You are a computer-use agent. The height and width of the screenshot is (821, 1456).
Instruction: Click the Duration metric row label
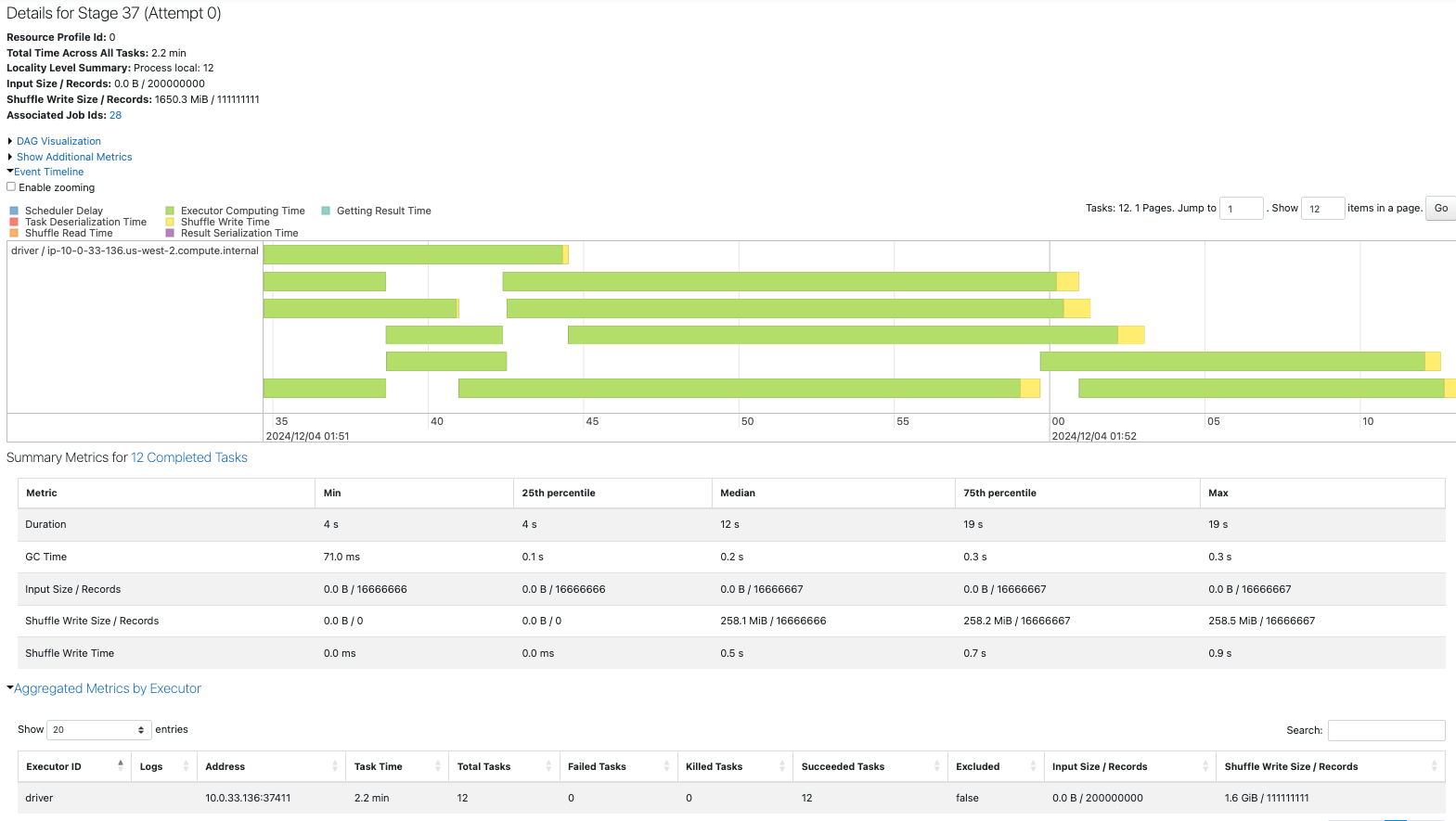(45, 524)
